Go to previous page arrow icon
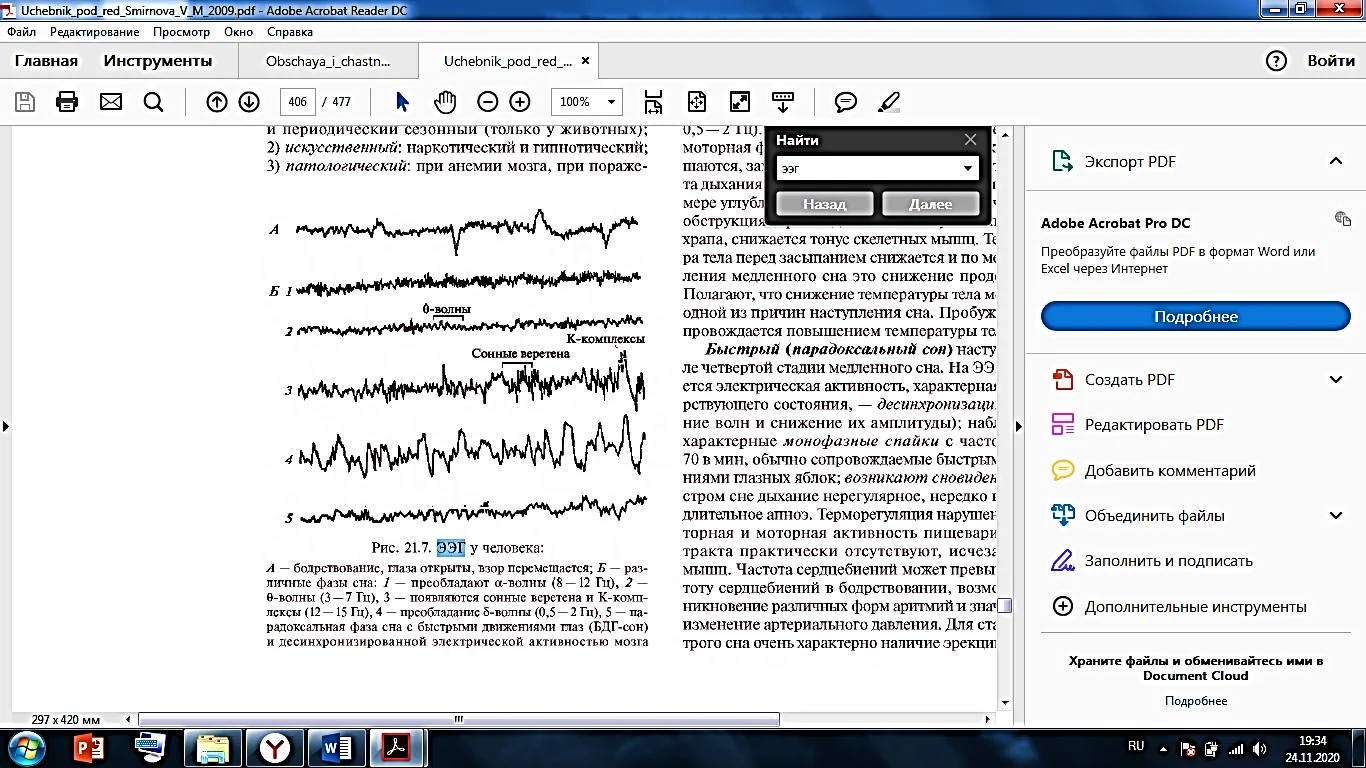 click(216, 102)
